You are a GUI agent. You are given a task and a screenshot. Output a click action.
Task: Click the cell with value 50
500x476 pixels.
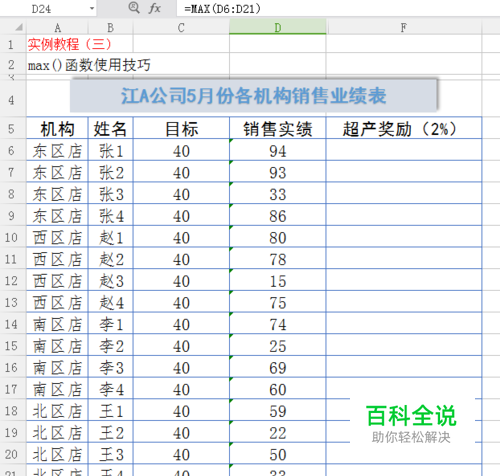point(278,454)
